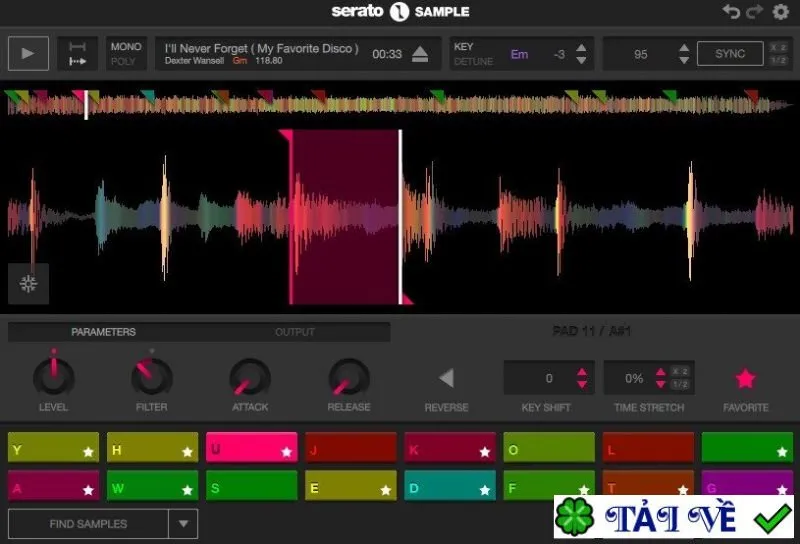Select pad Y

[x=54, y=447]
